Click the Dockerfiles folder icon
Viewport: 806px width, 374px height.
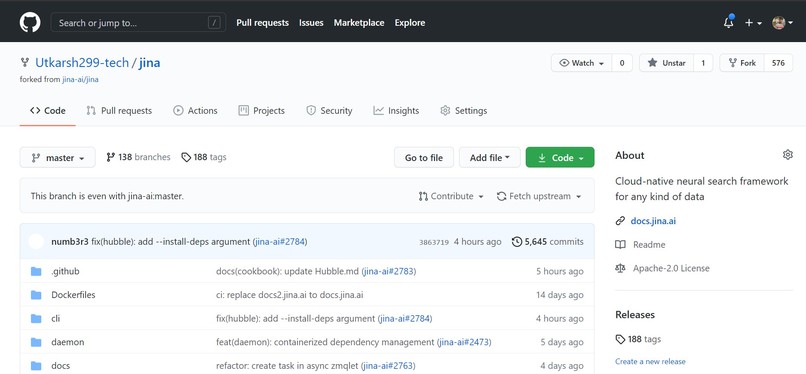click(x=36, y=295)
